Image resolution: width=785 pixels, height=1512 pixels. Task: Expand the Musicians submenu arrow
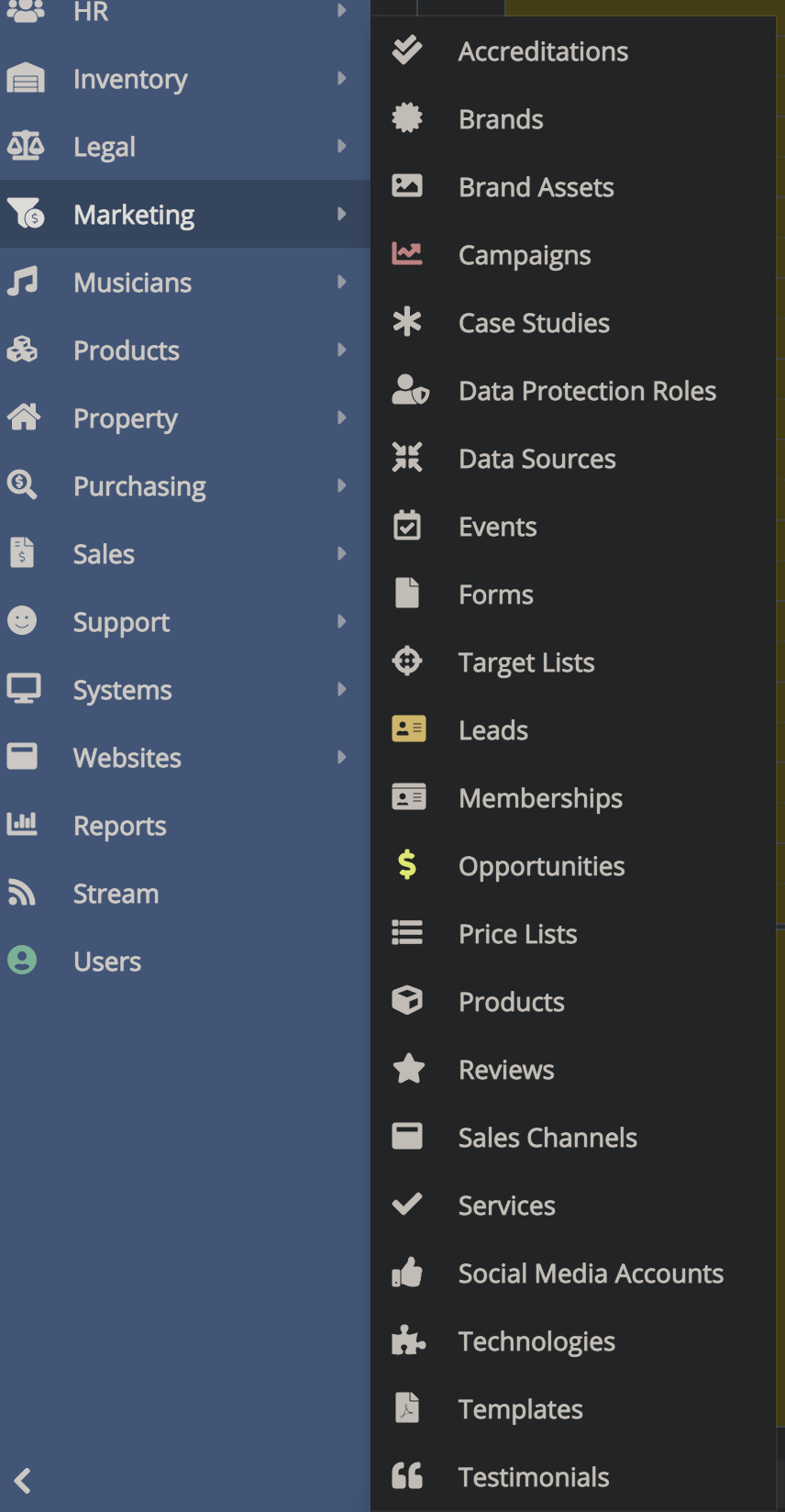[341, 283]
